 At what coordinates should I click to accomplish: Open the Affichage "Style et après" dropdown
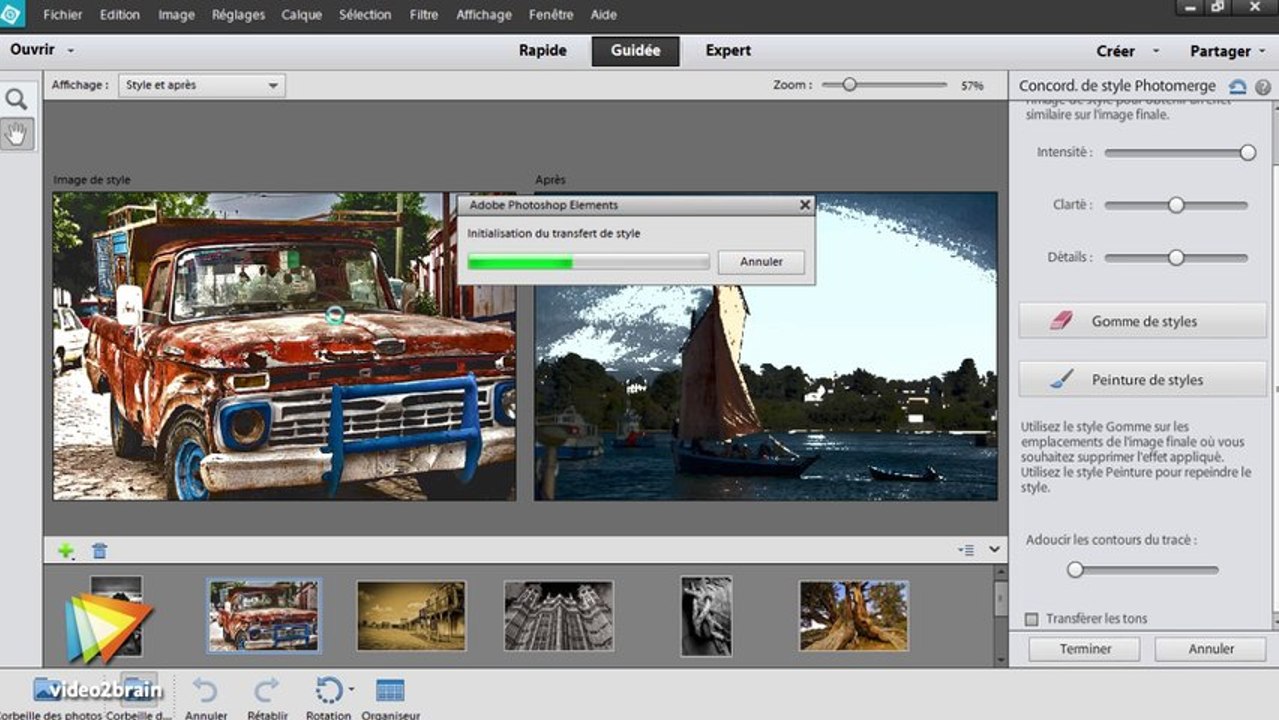click(202, 86)
